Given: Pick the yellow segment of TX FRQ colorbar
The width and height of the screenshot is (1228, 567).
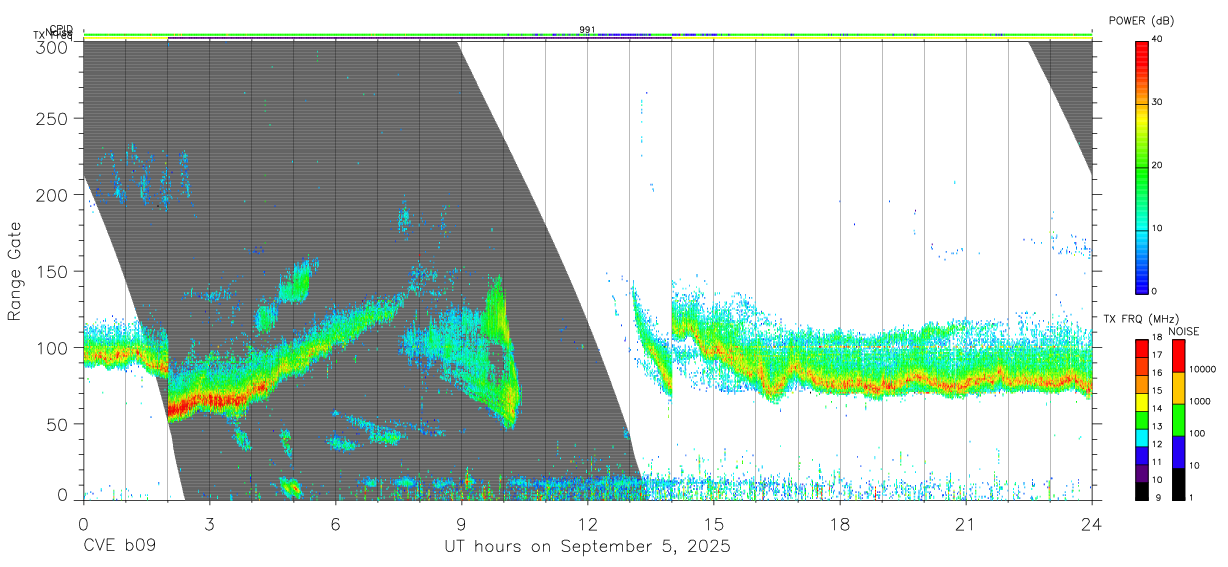Looking at the screenshot, I should [x=1142, y=400].
